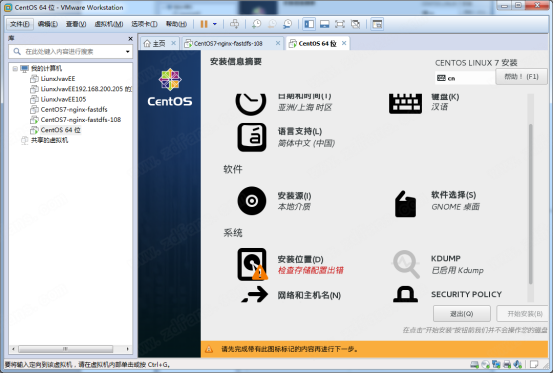Screen dimensions: 553x373
Task: Click the hard disk status bar icon
Action: pos(474,365)
